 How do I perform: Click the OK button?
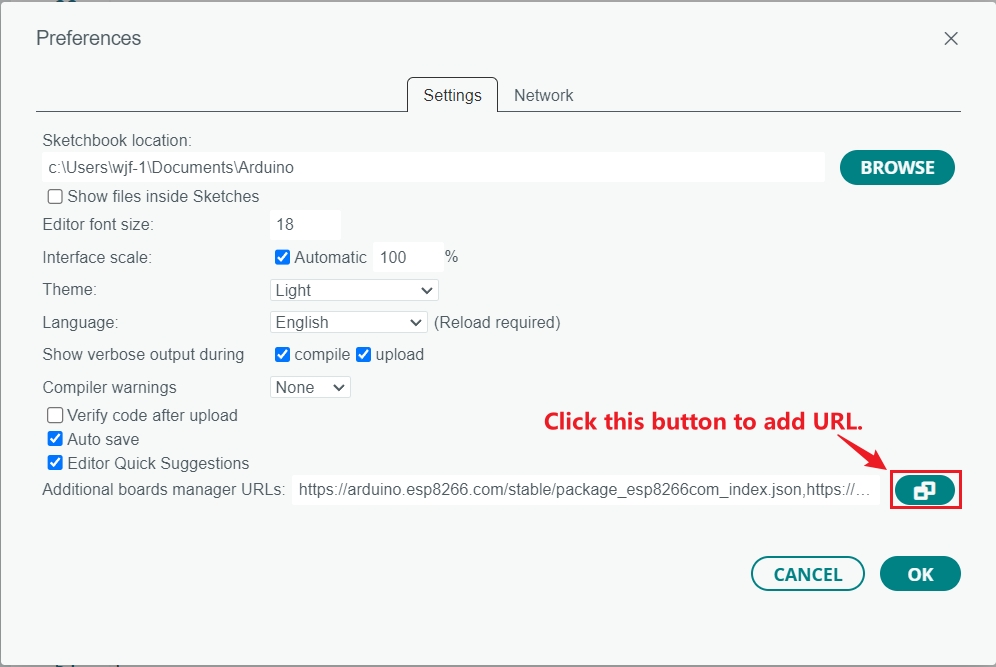point(920,574)
